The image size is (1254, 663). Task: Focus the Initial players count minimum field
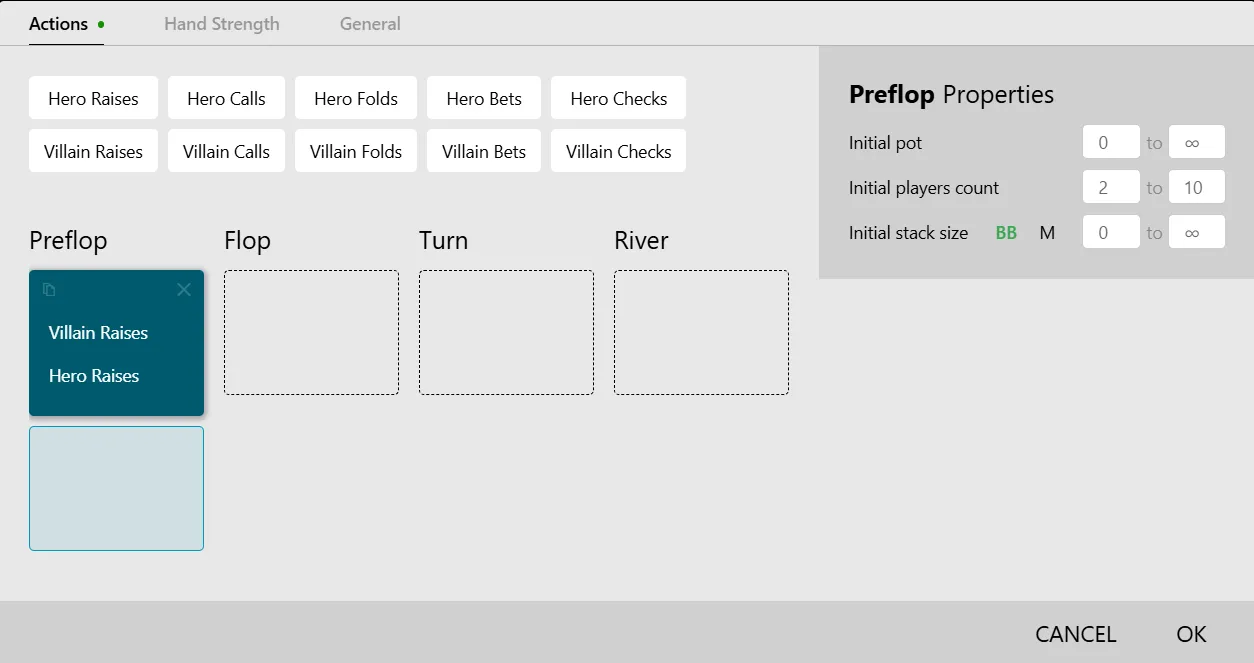click(x=1111, y=187)
